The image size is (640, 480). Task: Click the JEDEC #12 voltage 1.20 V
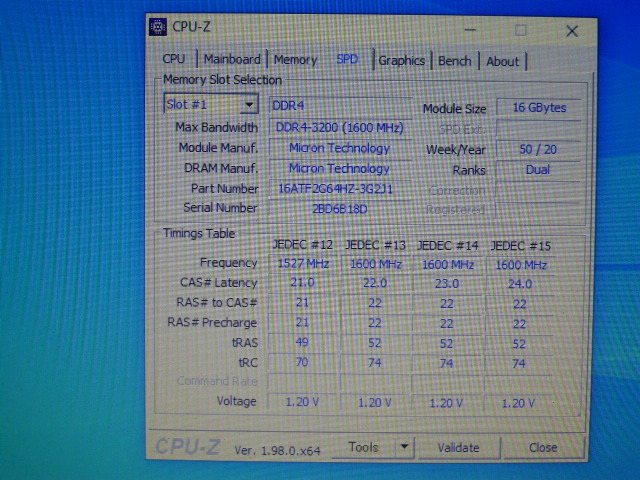tap(302, 402)
